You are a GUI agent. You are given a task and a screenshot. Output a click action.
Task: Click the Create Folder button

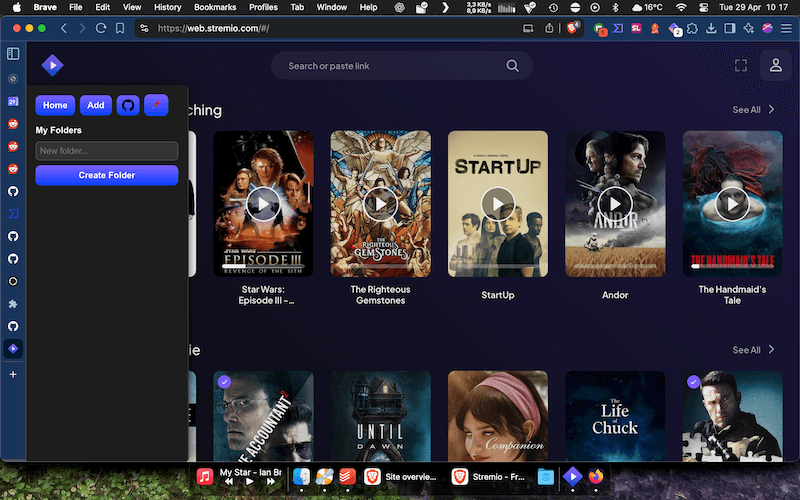point(107,175)
